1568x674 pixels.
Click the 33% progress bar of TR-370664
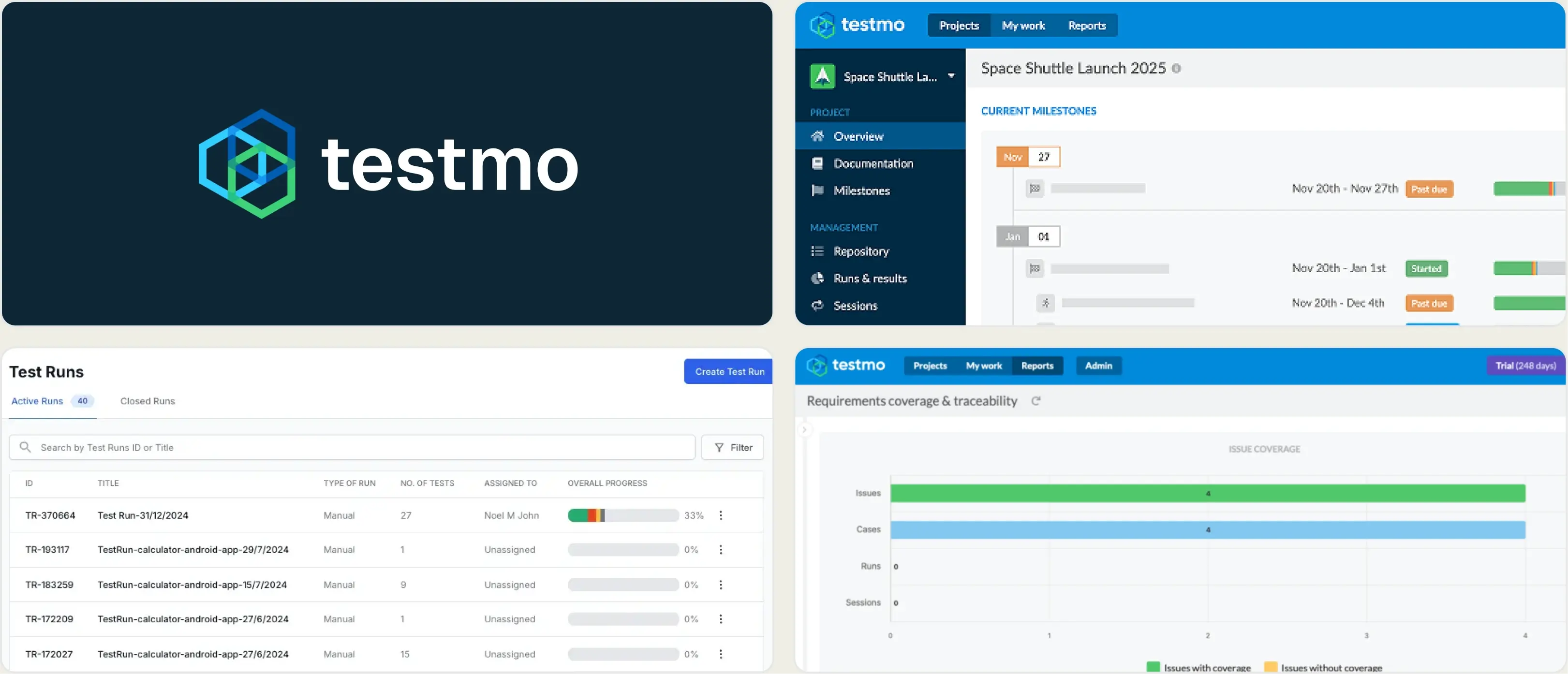click(x=623, y=515)
